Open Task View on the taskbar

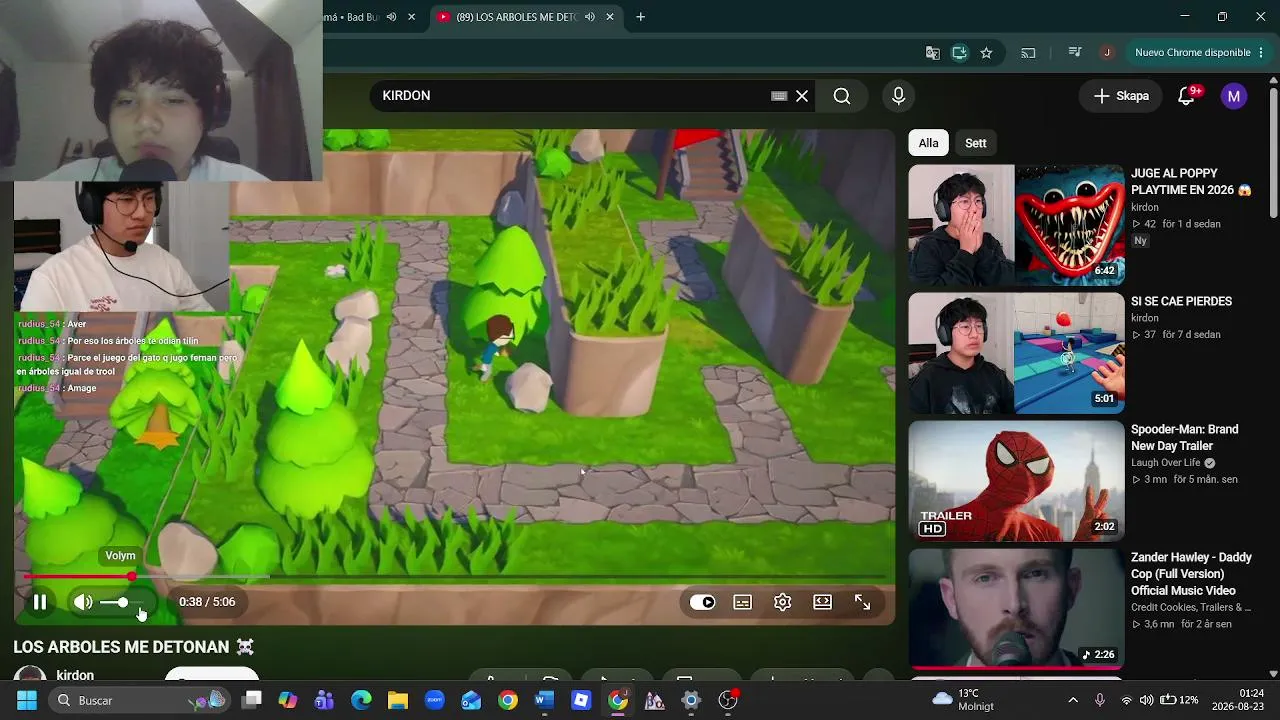click(252, 700)
